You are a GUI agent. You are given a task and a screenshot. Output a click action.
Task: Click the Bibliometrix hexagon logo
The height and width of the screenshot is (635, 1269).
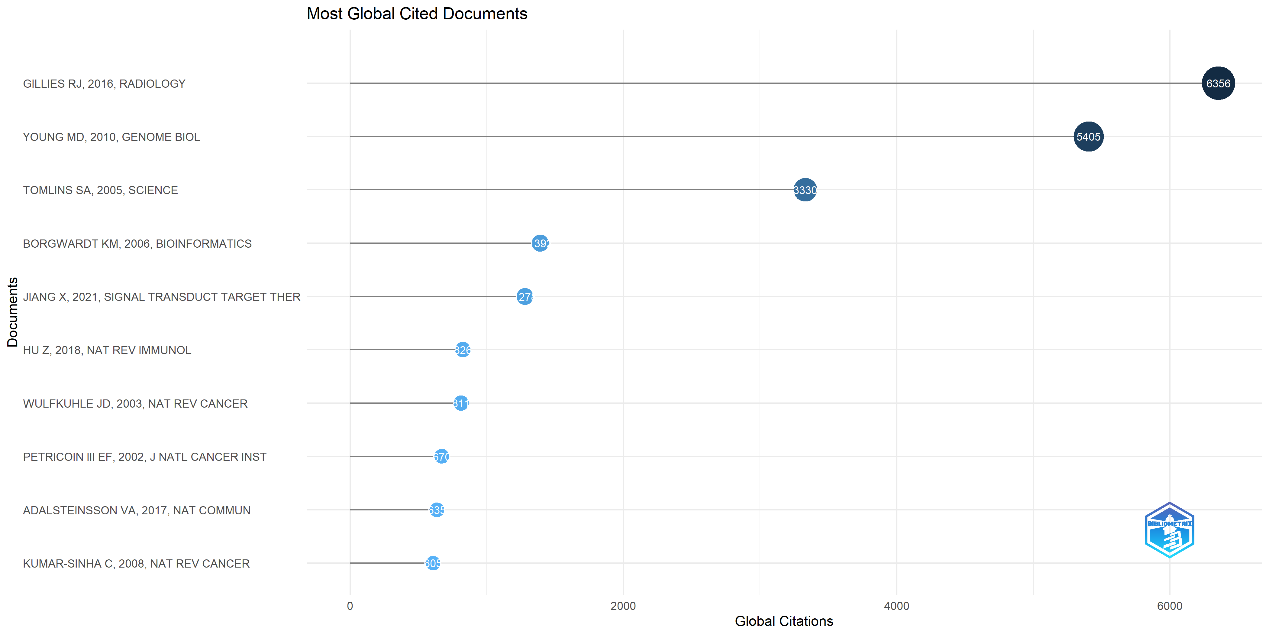(1169, 530)
